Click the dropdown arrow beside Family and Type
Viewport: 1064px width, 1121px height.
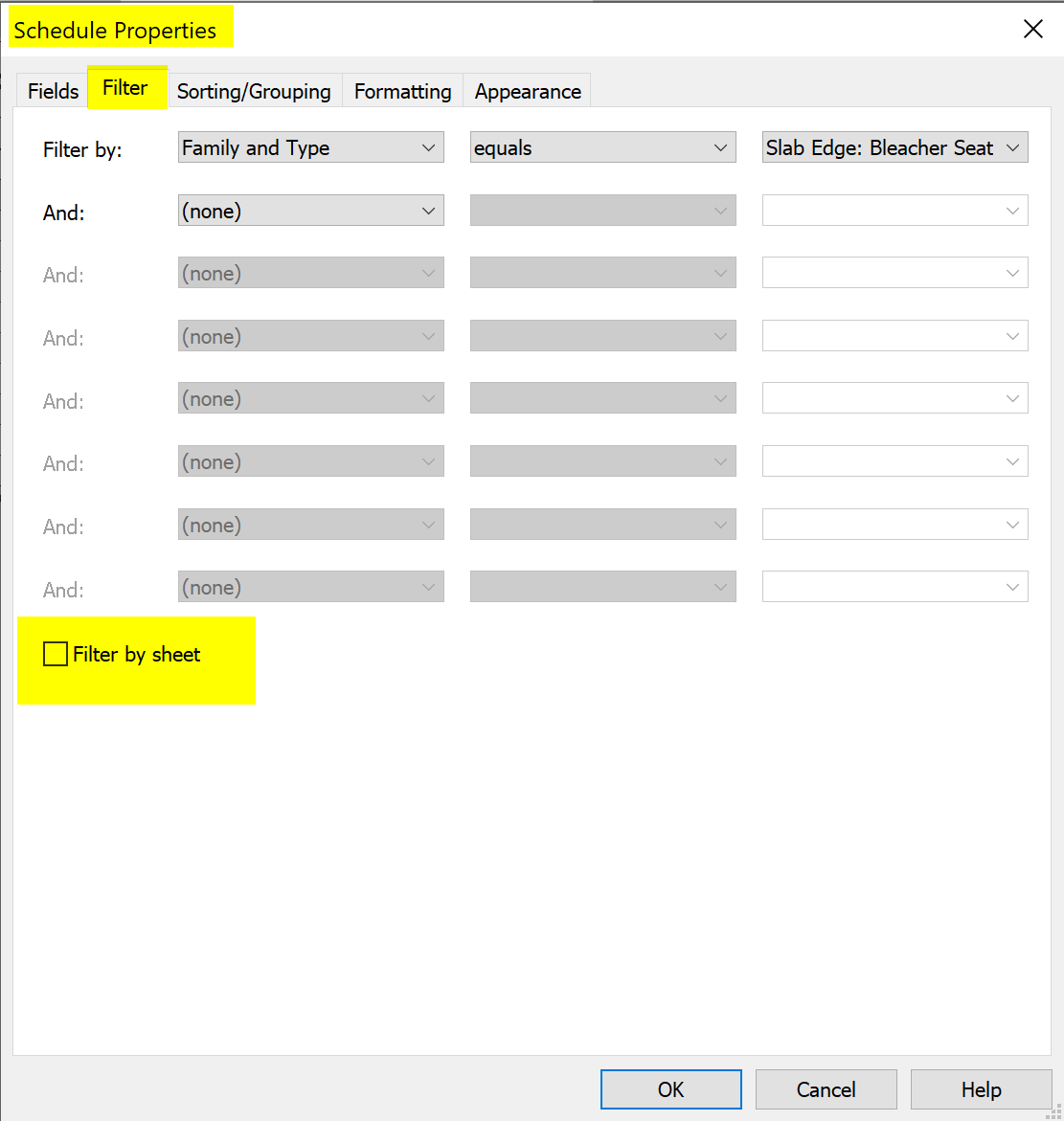pyautogui.click(x=430, y=147)
